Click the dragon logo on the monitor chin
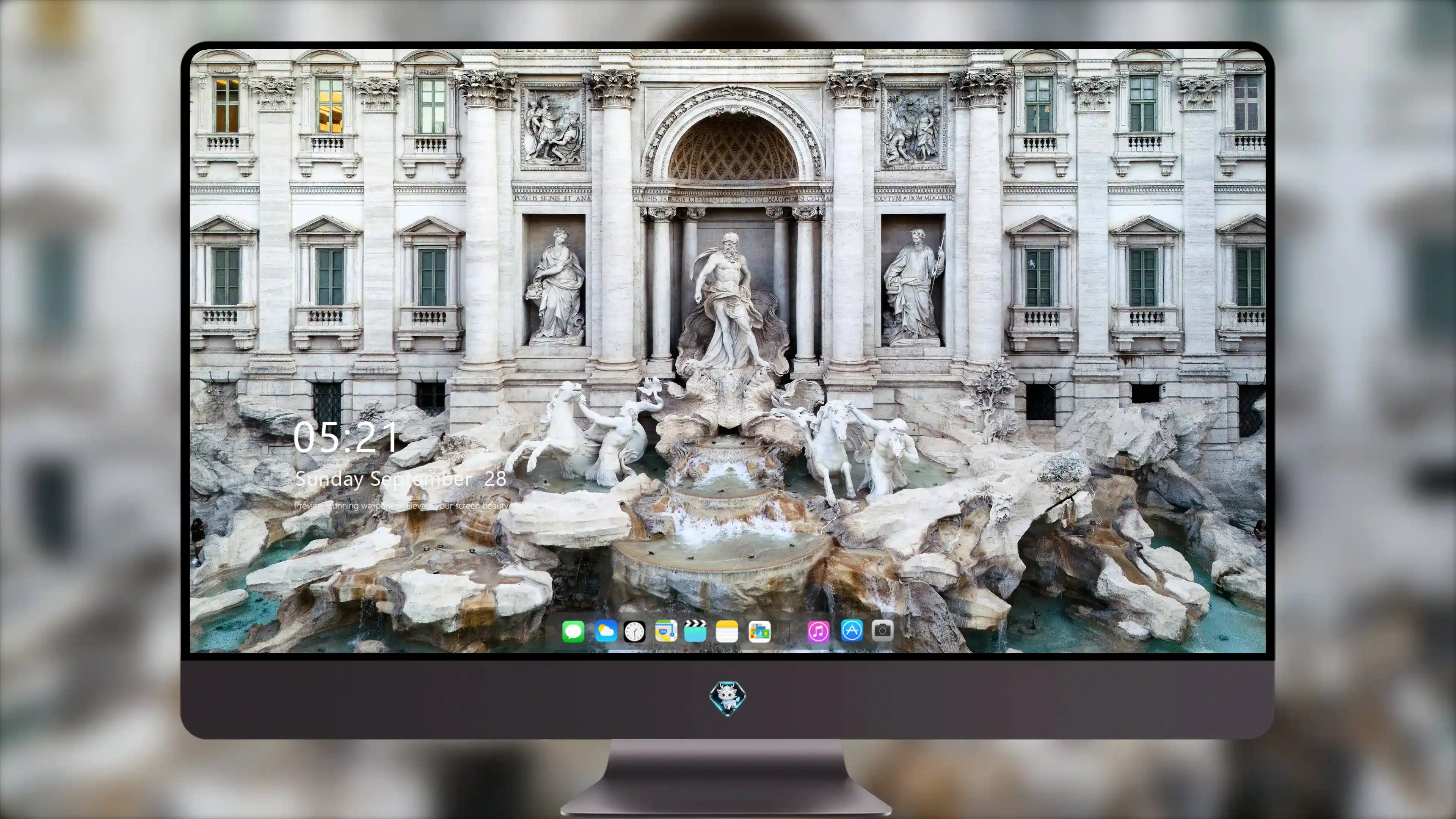Viewport: 1456px width, 819px height. tap(728, 698)
